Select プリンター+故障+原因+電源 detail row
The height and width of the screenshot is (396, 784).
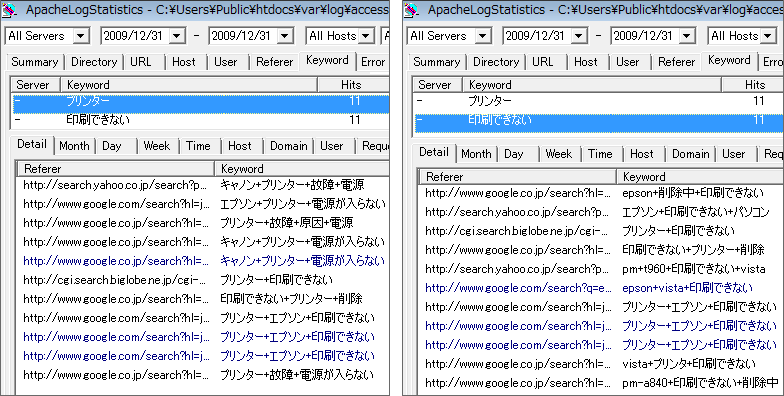click(x=203, y=223)
